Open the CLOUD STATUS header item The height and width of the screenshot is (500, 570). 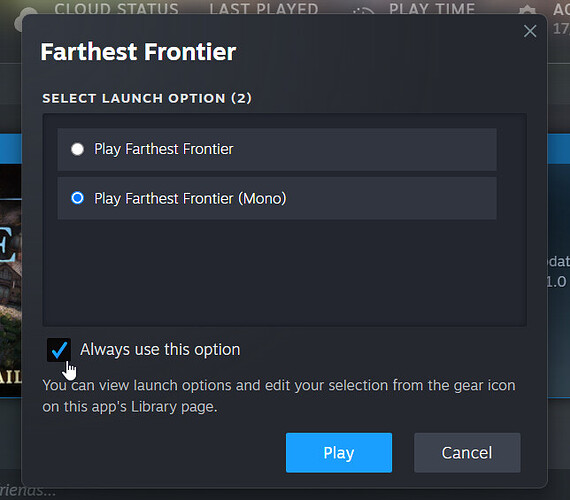pyautogui.click(x=116, y=9)
